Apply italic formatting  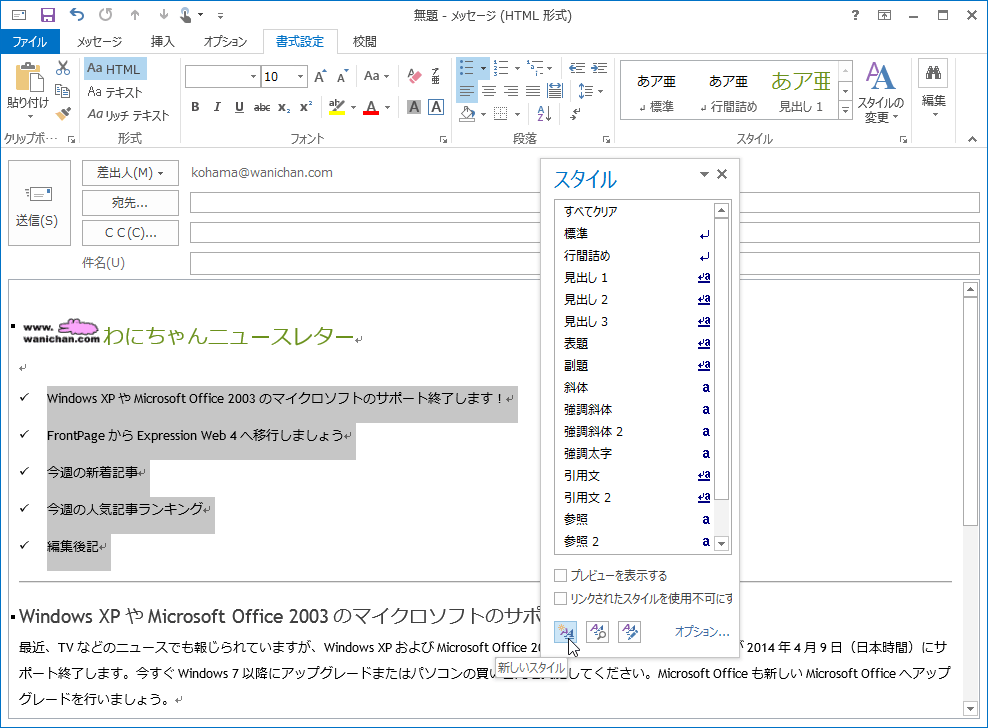pos(217,107)
